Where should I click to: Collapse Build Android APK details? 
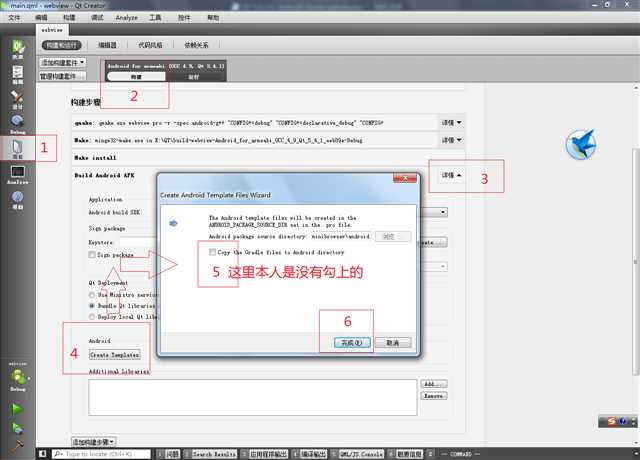tap(451, 175)
